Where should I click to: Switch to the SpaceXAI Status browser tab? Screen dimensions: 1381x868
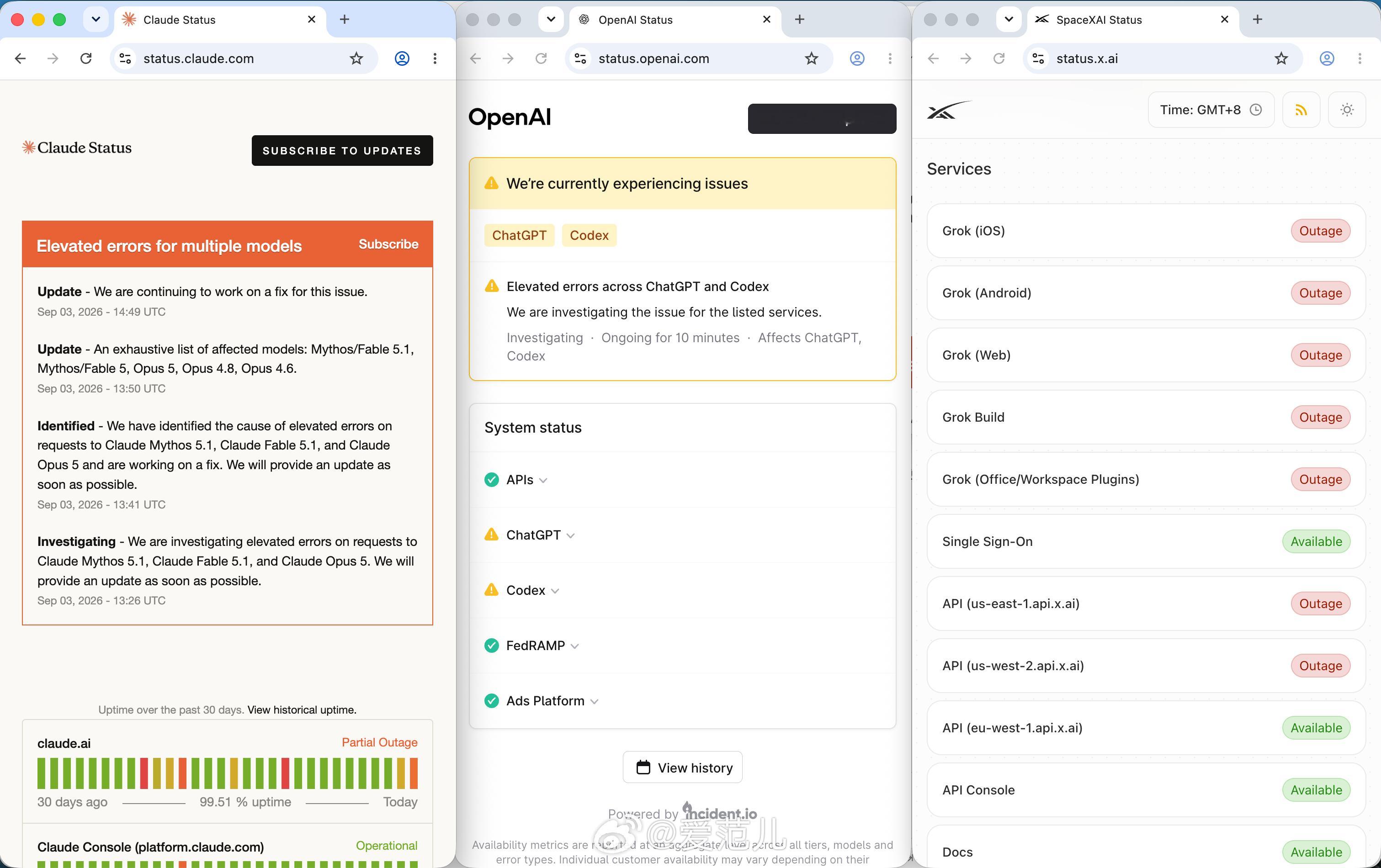tap(1133, 20)
